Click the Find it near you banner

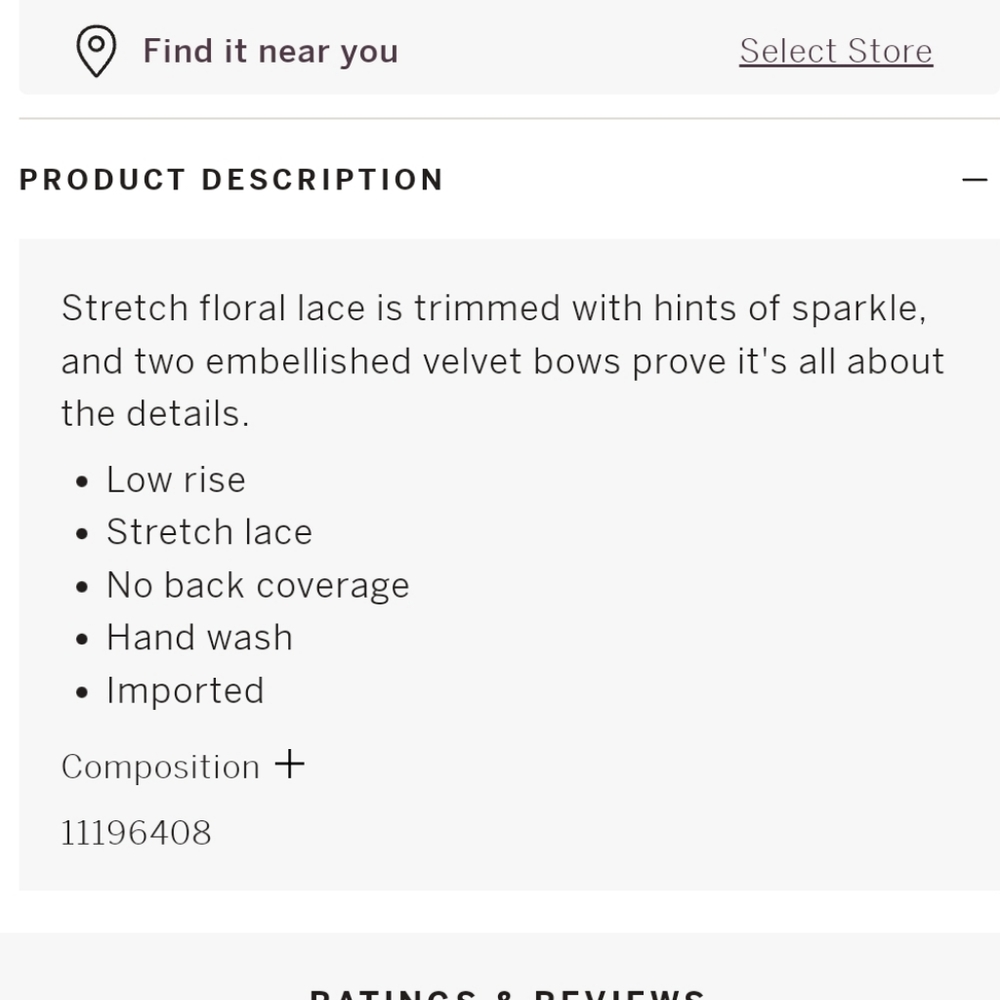(x=510, y=47)
